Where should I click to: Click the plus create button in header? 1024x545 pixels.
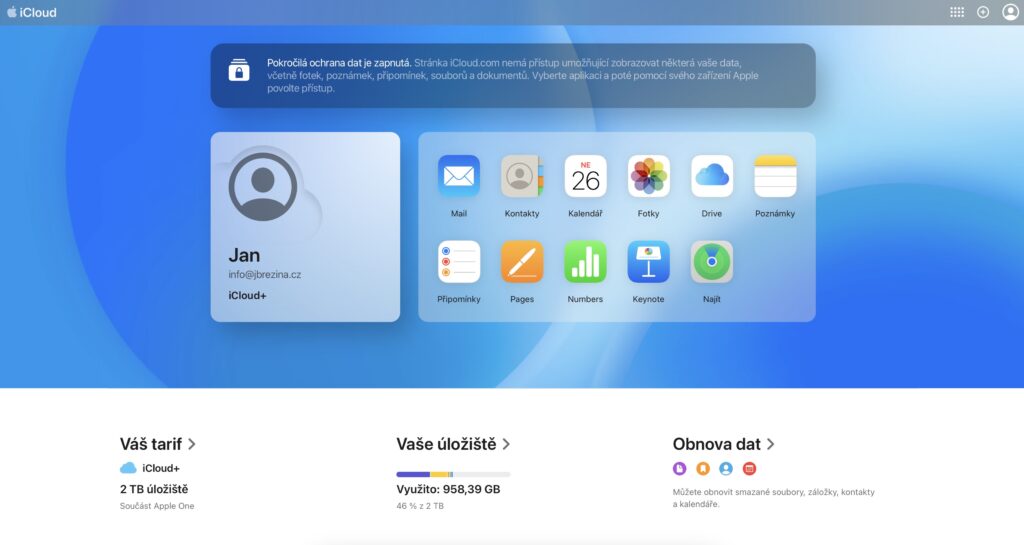click(983, 12)
